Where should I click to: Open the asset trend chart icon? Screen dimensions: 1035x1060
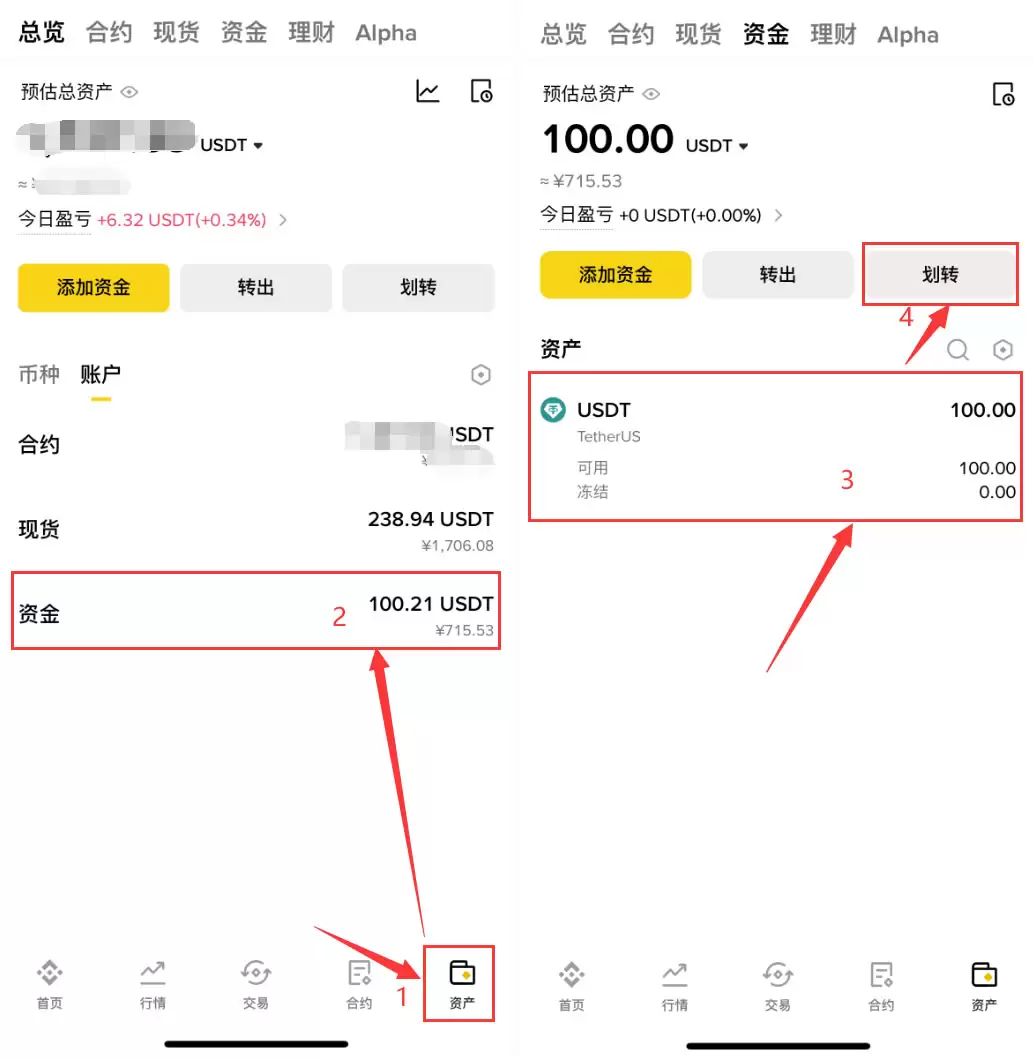427,91
